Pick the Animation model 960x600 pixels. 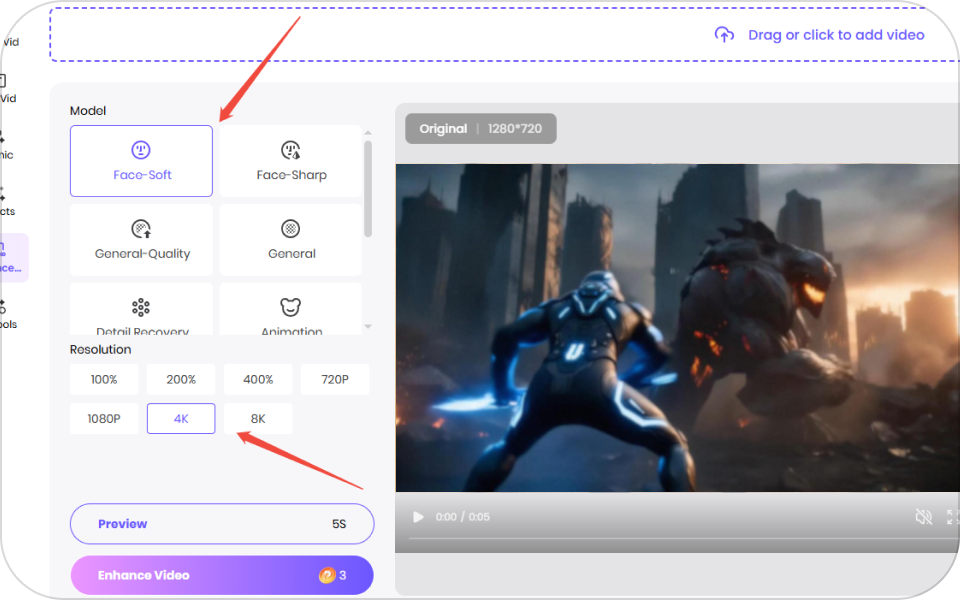coord(291,309)
